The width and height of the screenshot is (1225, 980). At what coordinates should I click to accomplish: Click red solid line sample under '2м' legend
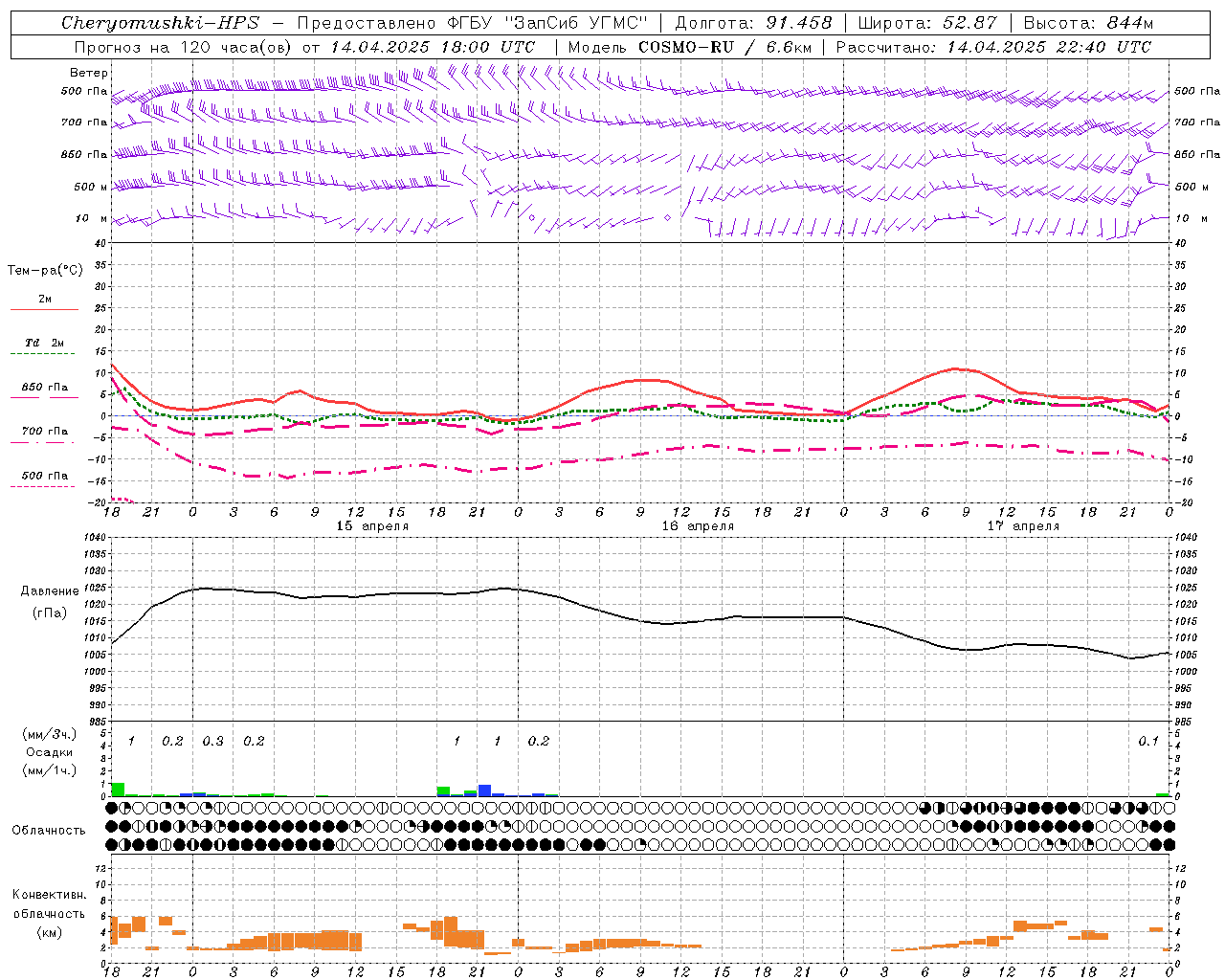pos(44,309)
